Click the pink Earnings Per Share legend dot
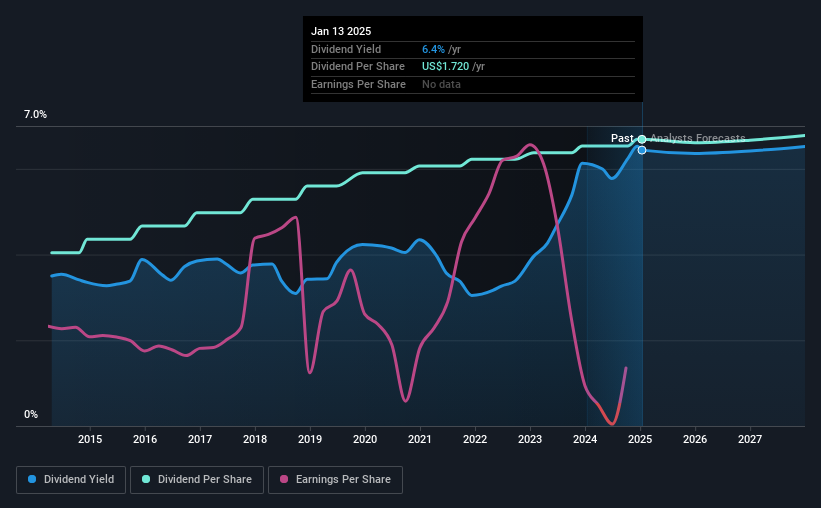 tap(284, 479)
